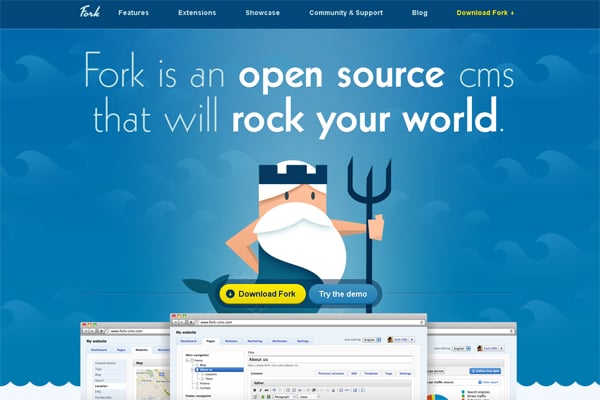Click the Fork logo in the header

pyautogui.click(x=90, y=12)
